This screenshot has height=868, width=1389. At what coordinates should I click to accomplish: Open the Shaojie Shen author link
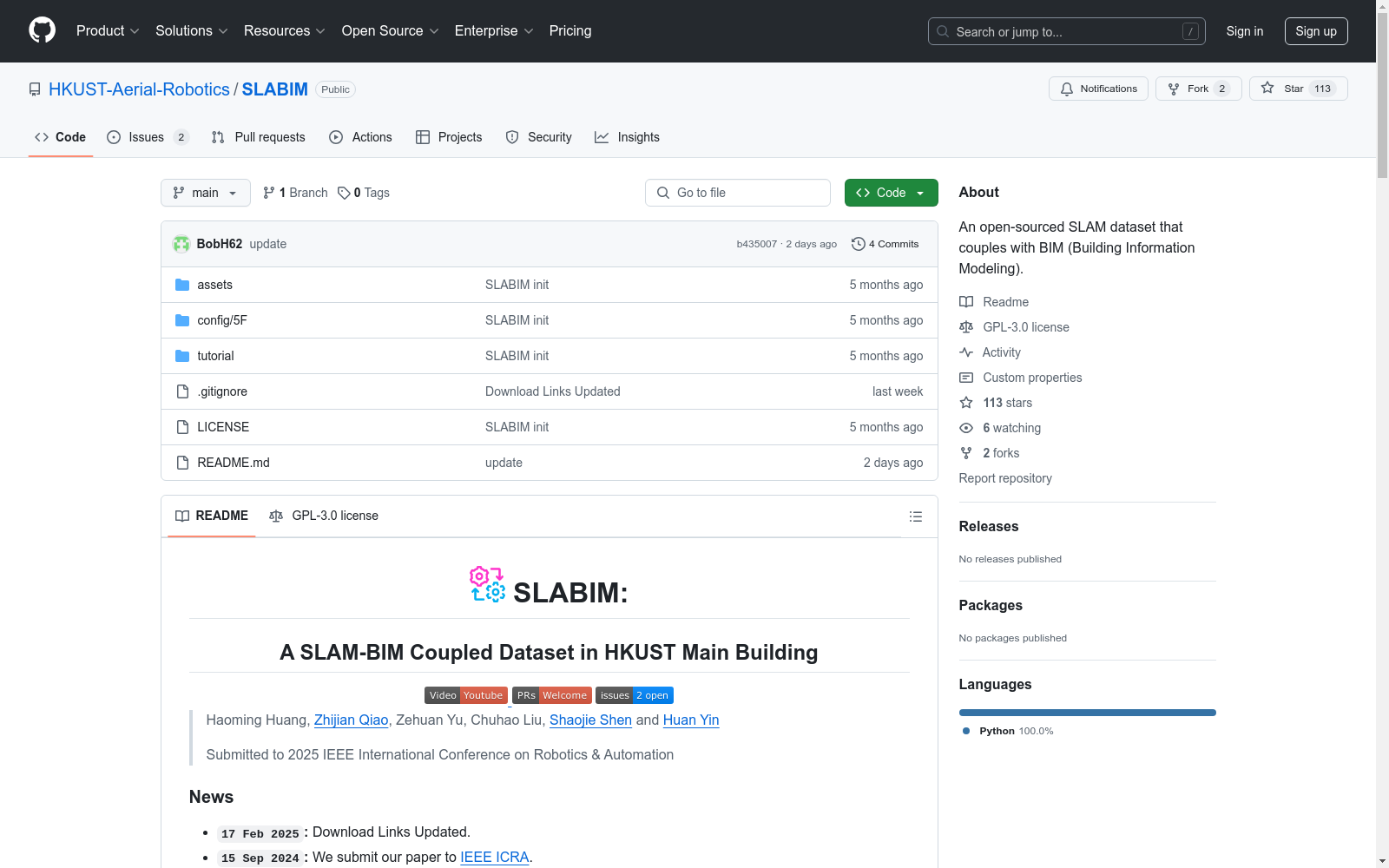tap(590, 720)
